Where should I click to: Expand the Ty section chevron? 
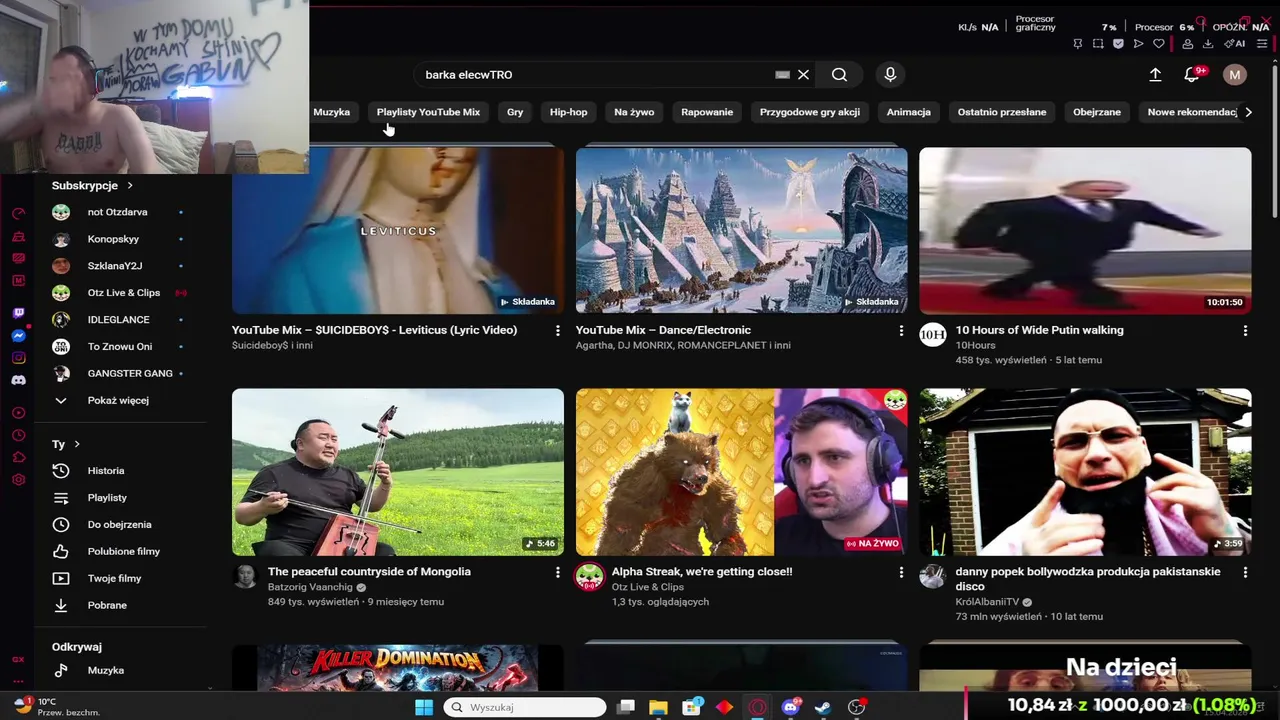click(x=77, y=444)
